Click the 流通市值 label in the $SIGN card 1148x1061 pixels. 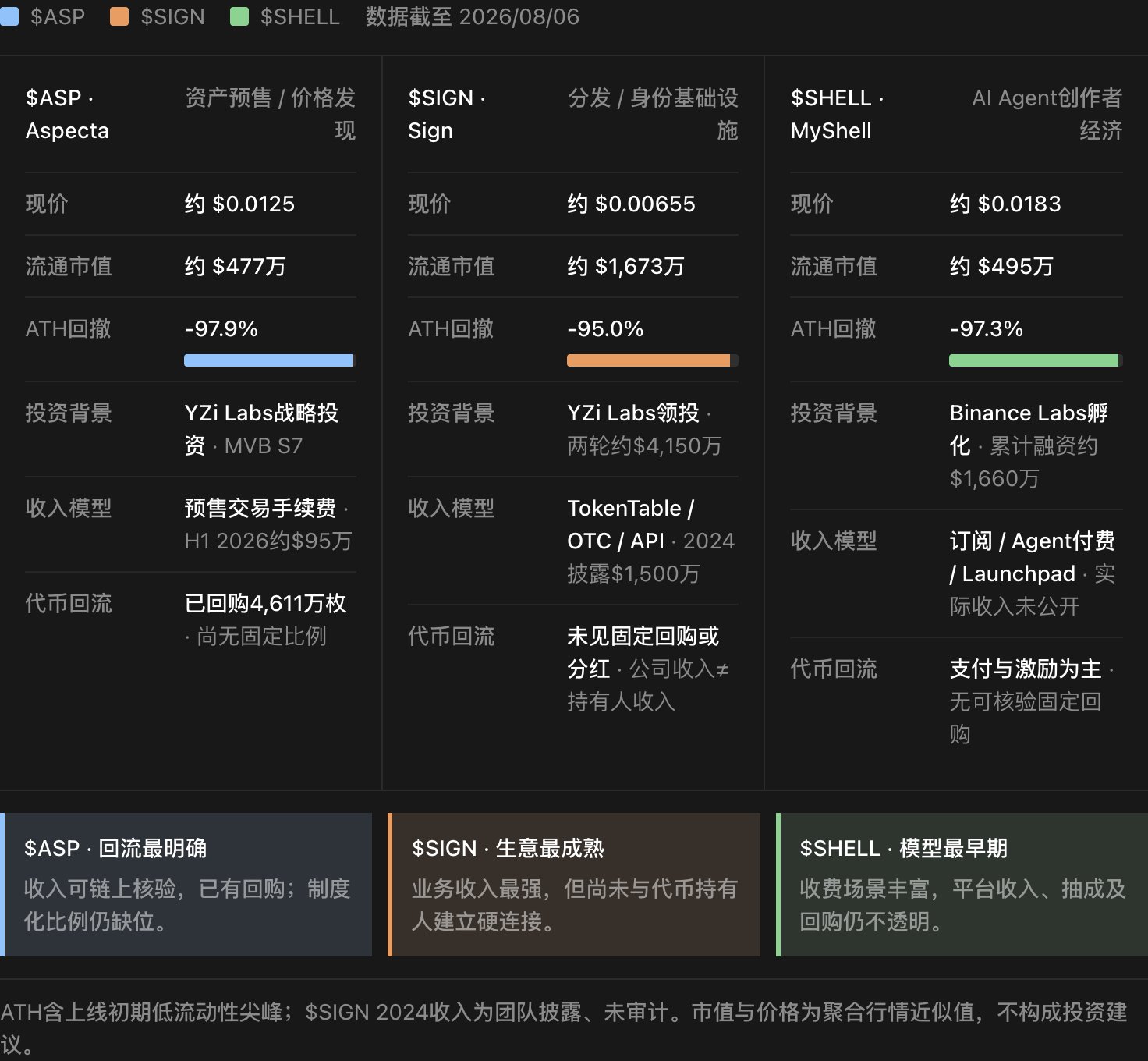(452, 266)
